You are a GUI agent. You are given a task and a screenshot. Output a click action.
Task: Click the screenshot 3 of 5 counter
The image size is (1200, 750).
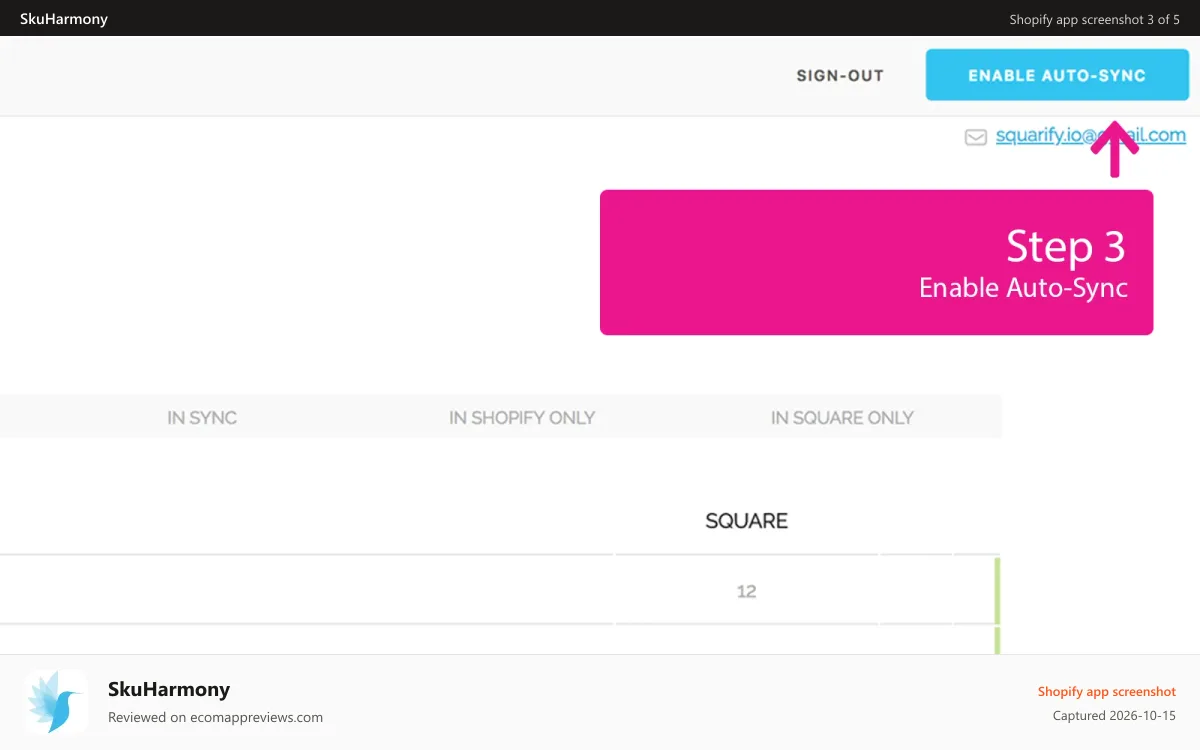click(1094, 19)
